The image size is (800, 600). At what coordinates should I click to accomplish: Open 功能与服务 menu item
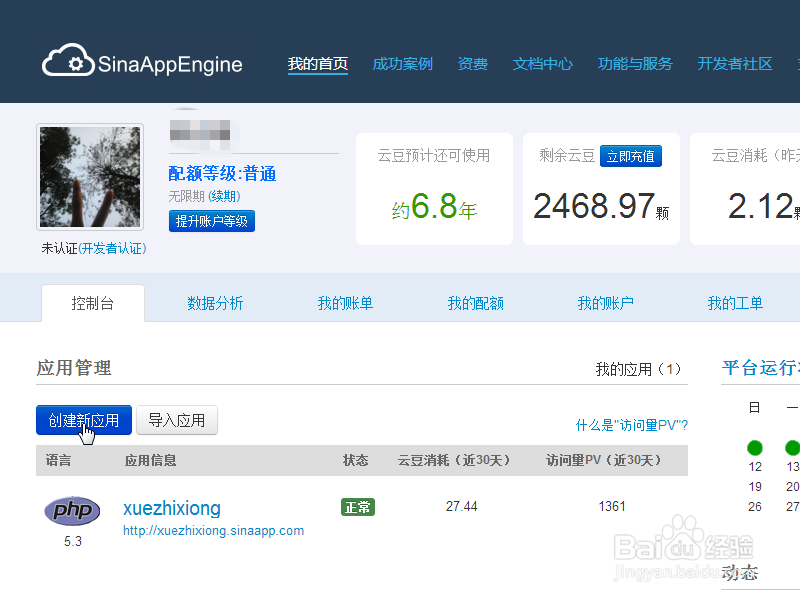pyautogui.click(x=635, y=64)
